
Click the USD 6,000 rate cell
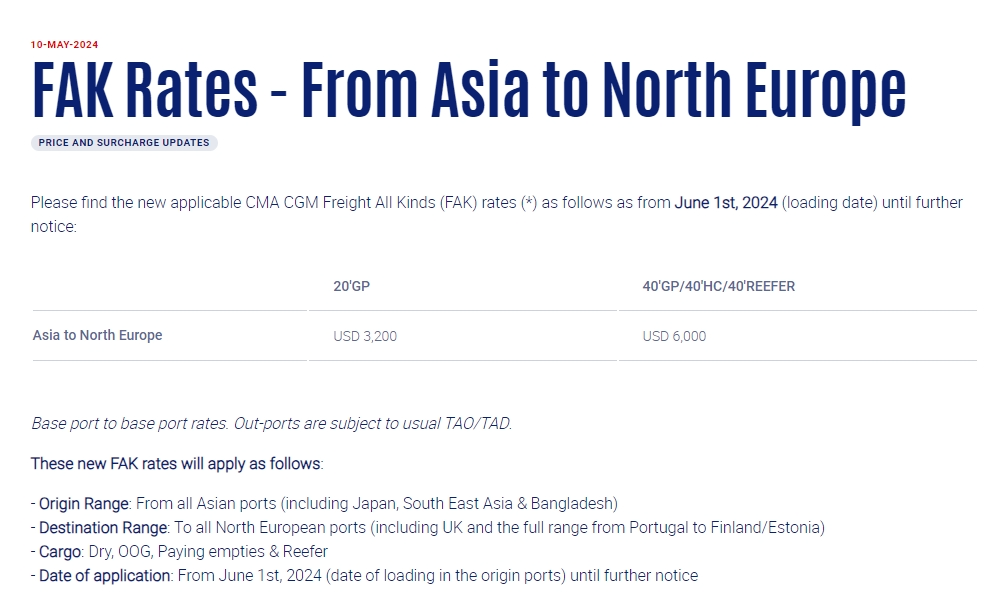[x=674, y=337]
